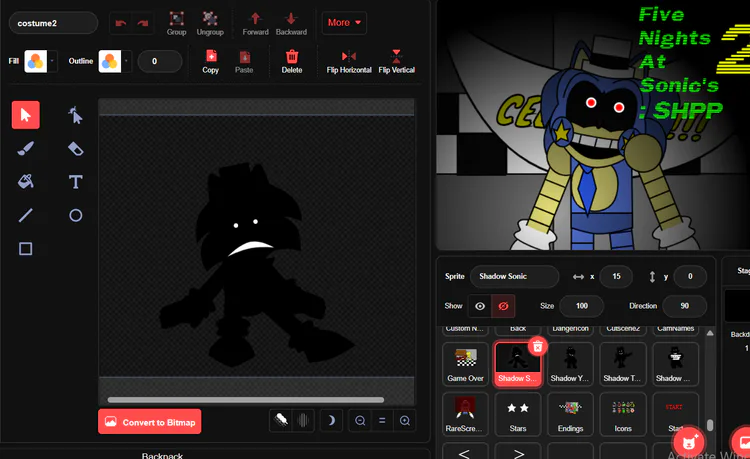
Task: Open the Backpack panel
Action: click(x=162, y=455)
